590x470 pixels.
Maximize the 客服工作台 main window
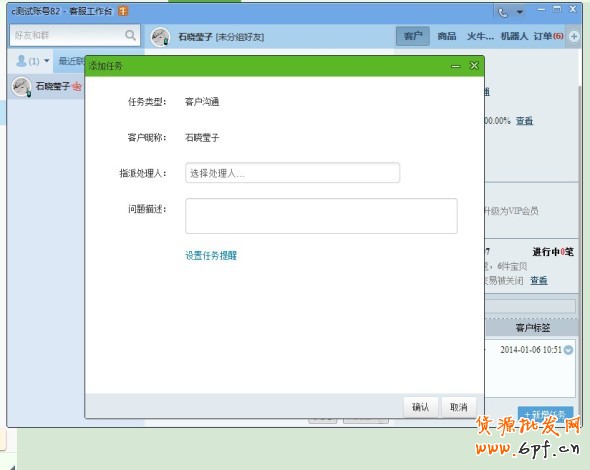pos(557,9)
